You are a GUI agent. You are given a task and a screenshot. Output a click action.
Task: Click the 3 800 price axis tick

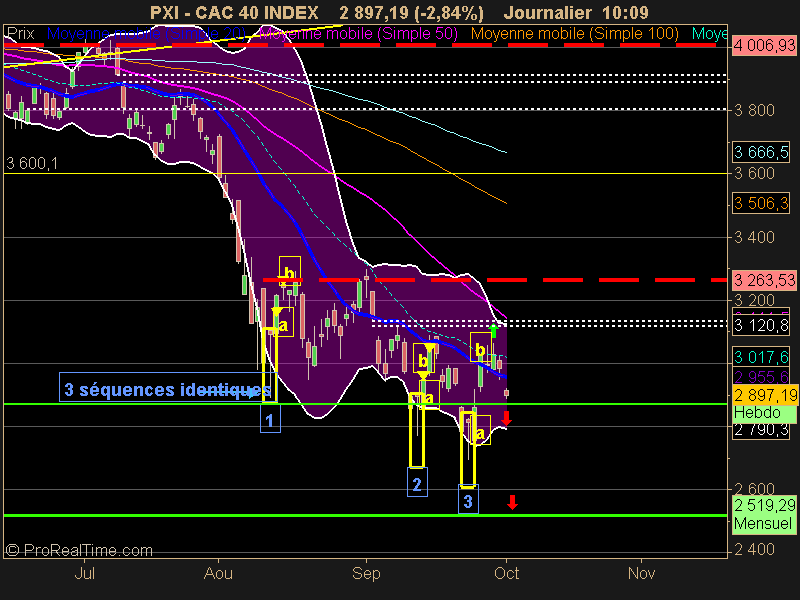point(755,110)
